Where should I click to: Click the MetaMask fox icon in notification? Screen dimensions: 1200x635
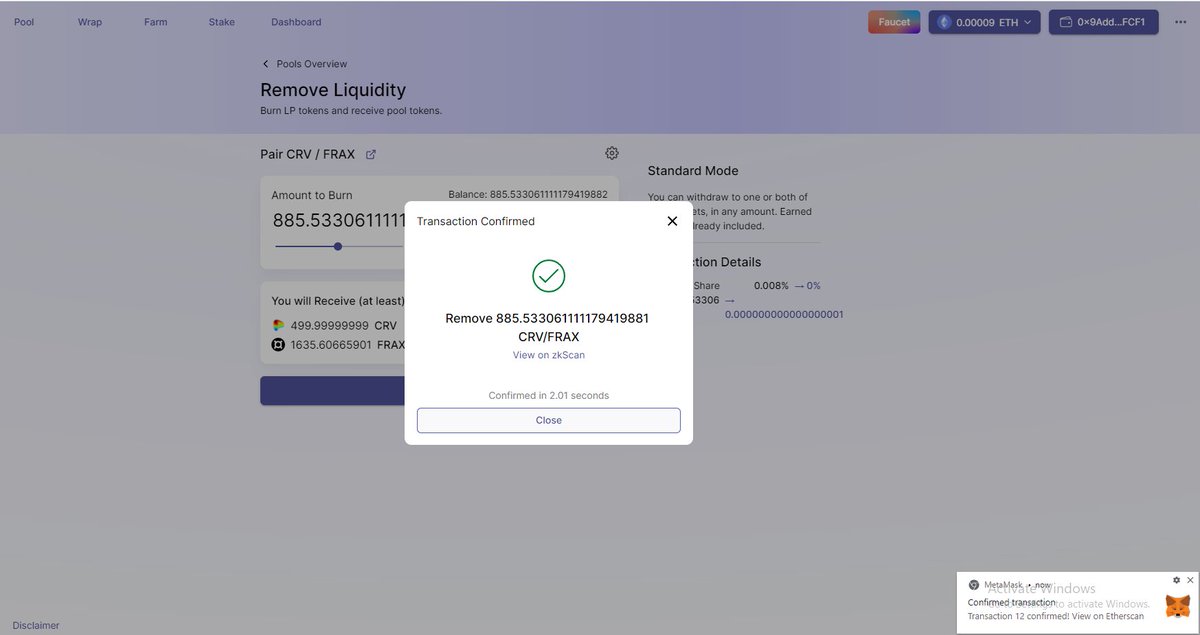click(x=1178, y=606)
